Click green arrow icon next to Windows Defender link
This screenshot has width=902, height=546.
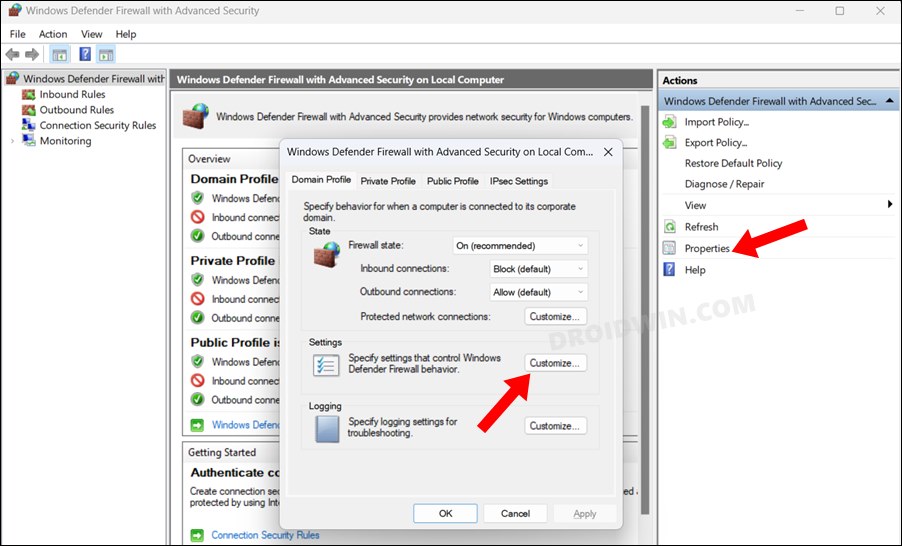coord(197,425)
